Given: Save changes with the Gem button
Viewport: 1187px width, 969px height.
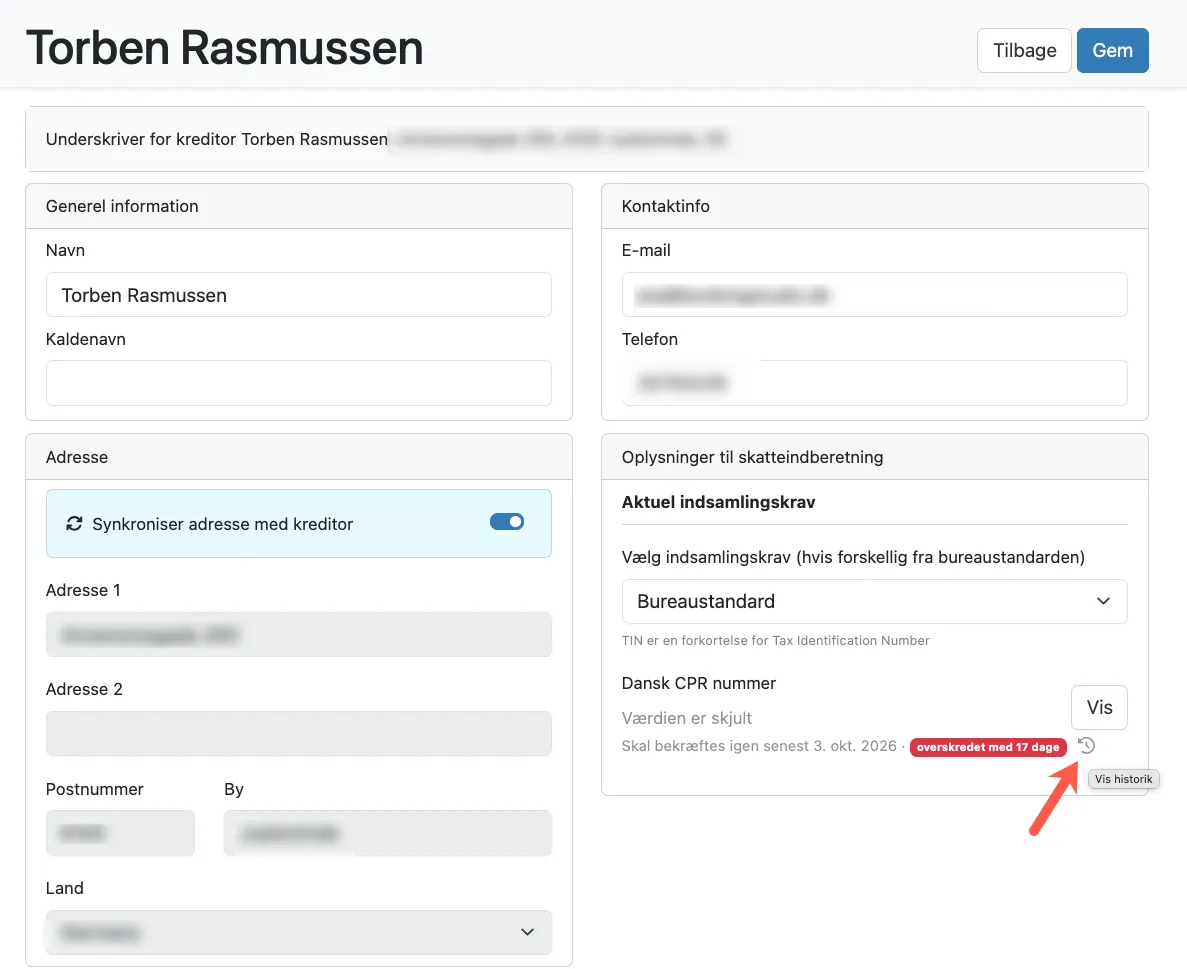Looking at the screenshot, I should (1112, 51).
